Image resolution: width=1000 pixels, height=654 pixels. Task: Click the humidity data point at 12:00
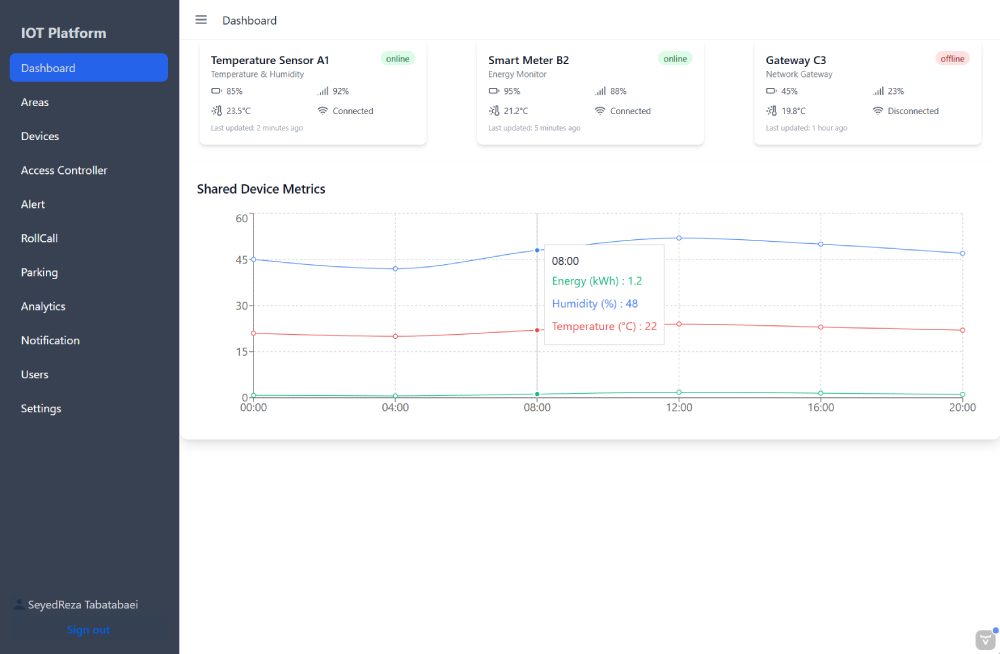[x=679, y=238]
